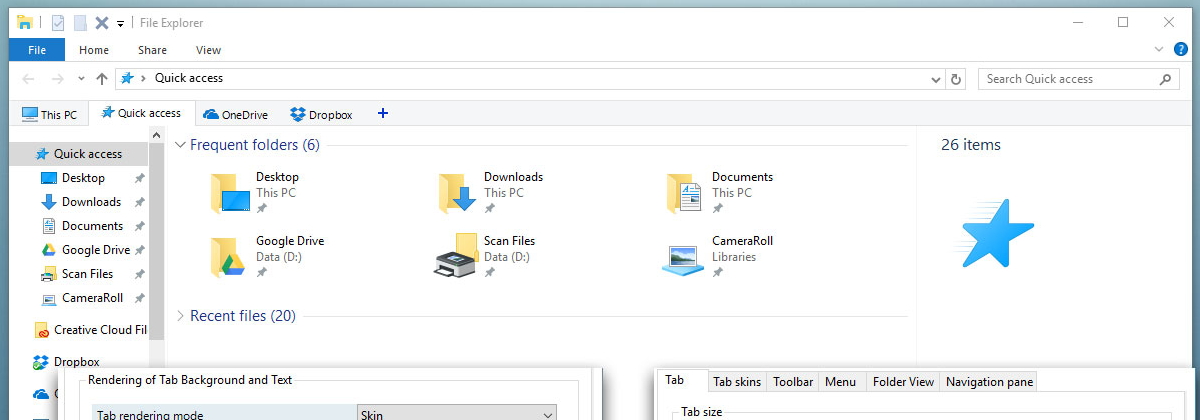The image size is (1200, 420).
Task: Click the Quick access address bar path
Action: point(189,78)
